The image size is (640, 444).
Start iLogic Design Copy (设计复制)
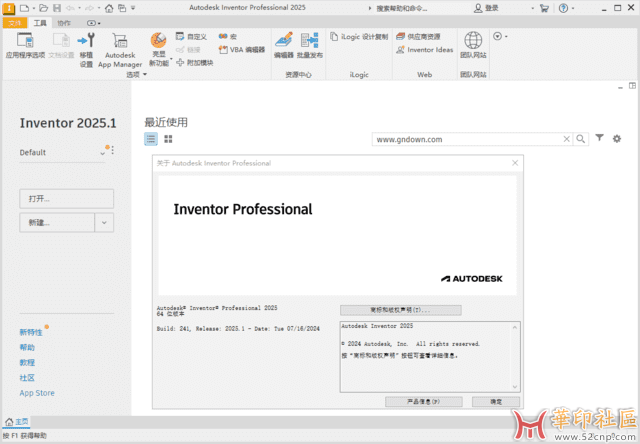[359, 37]
